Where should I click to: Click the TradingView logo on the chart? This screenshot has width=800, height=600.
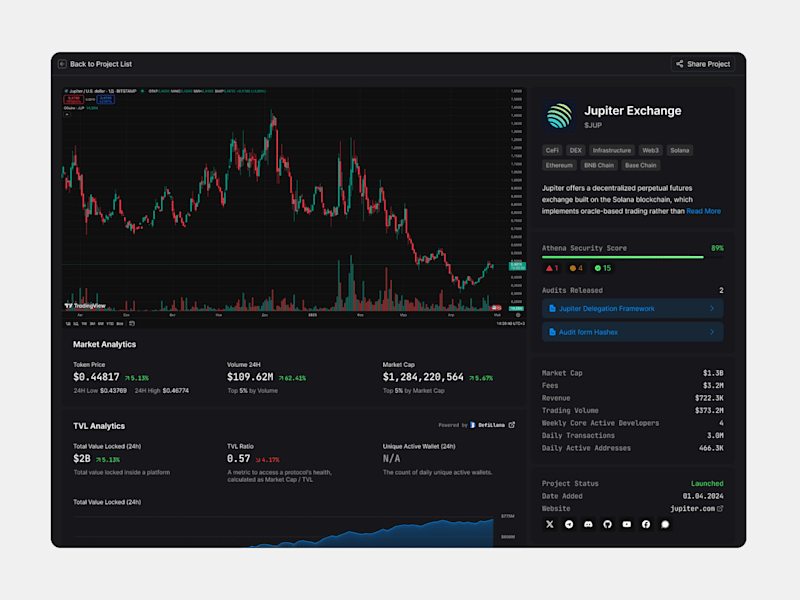85,306
